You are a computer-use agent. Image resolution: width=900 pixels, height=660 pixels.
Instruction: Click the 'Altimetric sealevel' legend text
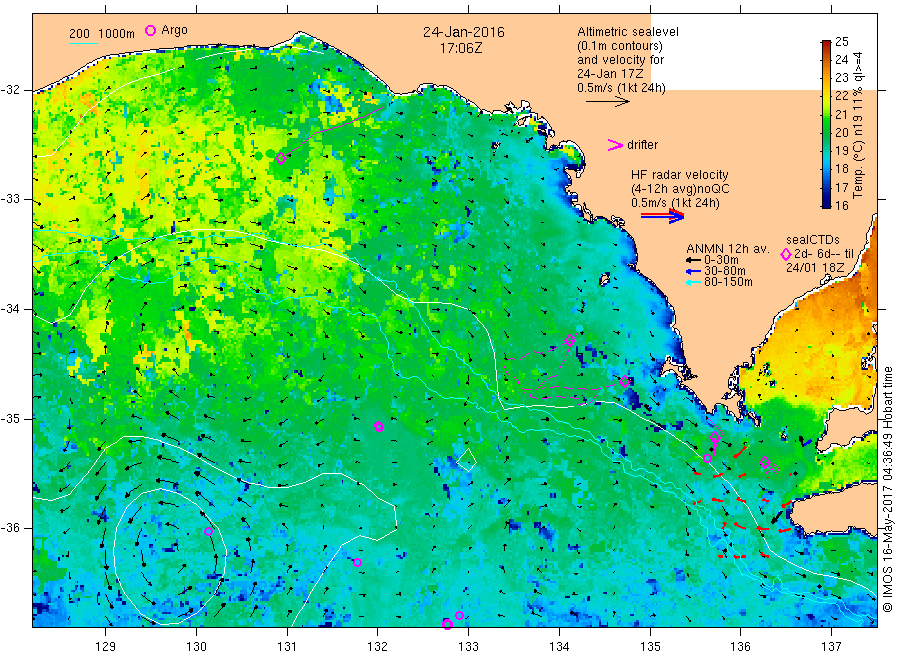[x=628, y=32]
